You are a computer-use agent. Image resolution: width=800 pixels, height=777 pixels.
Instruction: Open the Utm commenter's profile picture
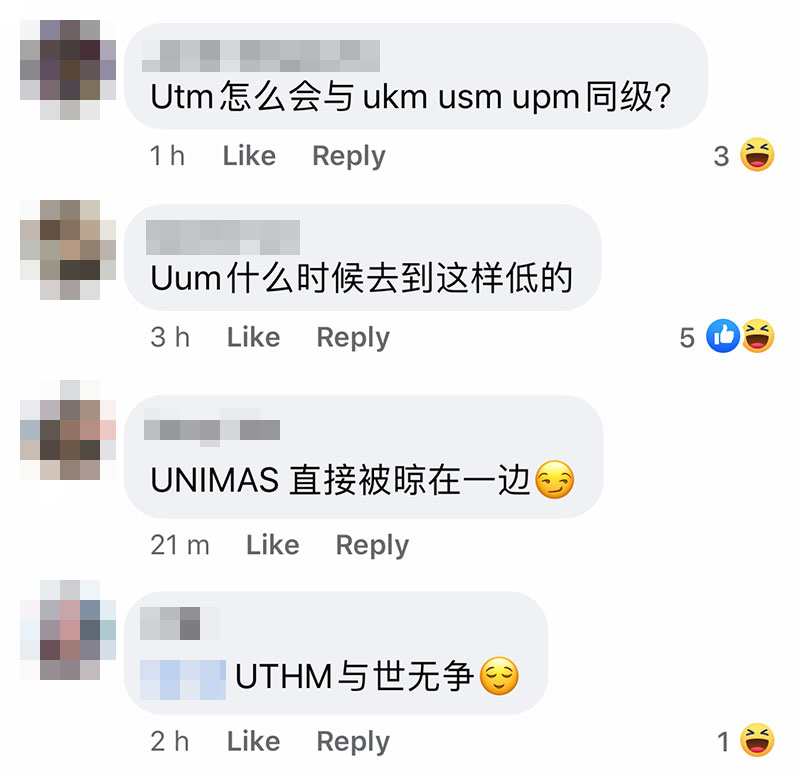click(x=68, y=70)
